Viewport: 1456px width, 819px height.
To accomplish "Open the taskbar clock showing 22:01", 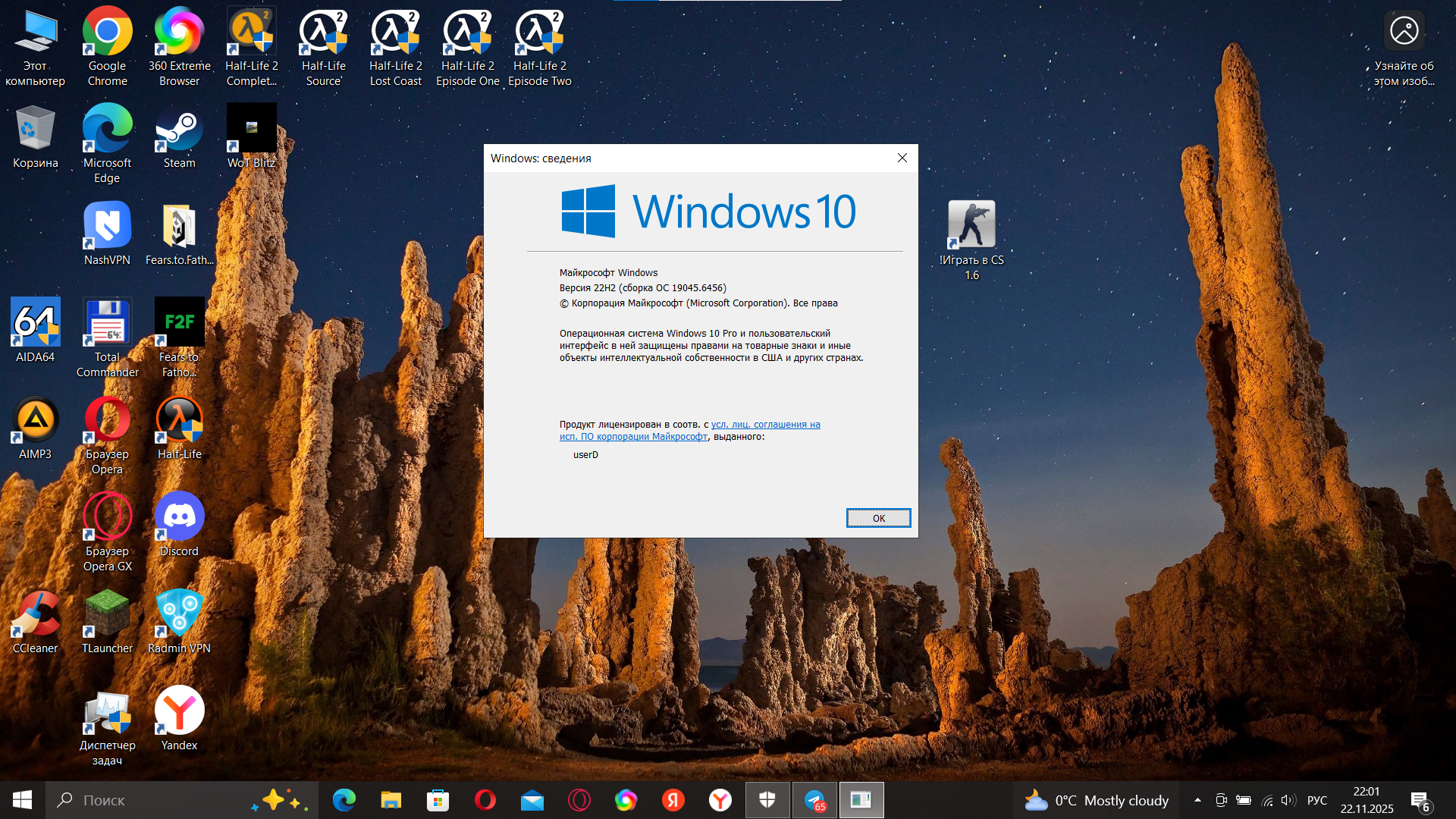I will tap(1367, 800).
